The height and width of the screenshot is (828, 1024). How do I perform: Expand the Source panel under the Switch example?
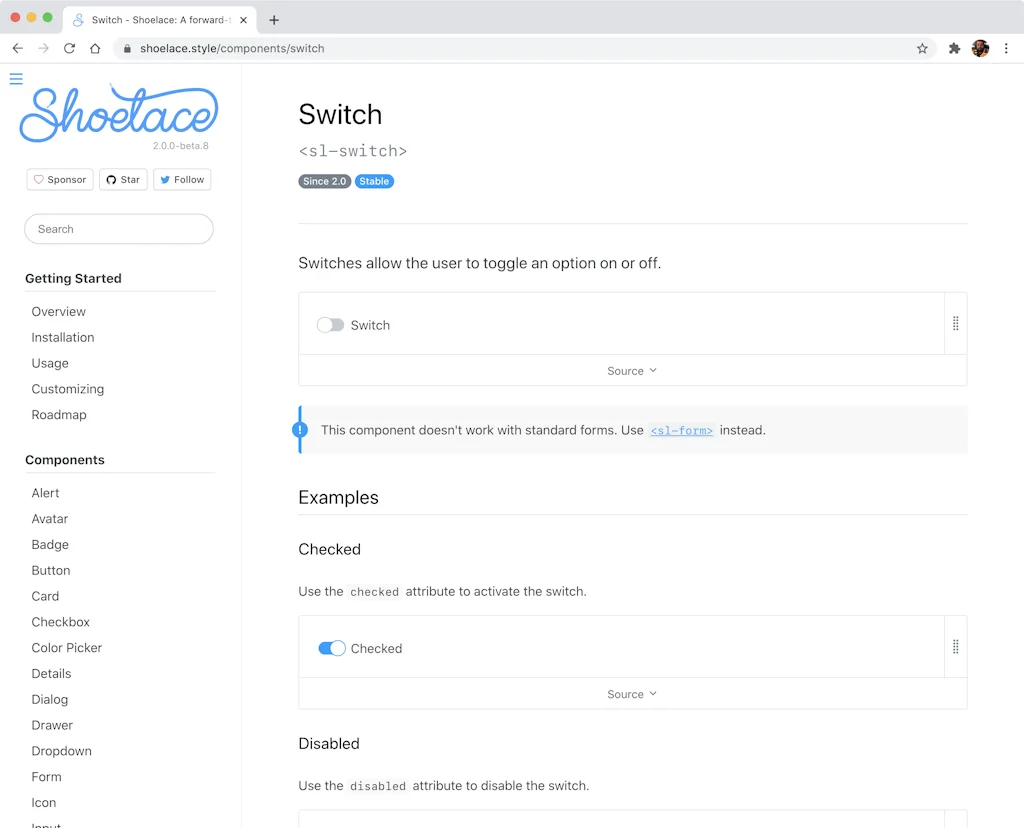point(631,370)
